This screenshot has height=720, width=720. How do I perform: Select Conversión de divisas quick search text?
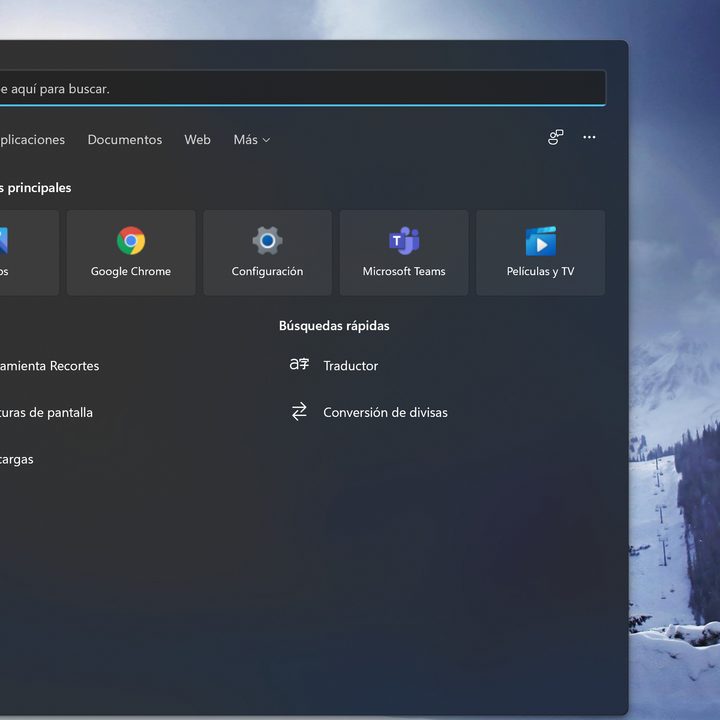[385, 412]
